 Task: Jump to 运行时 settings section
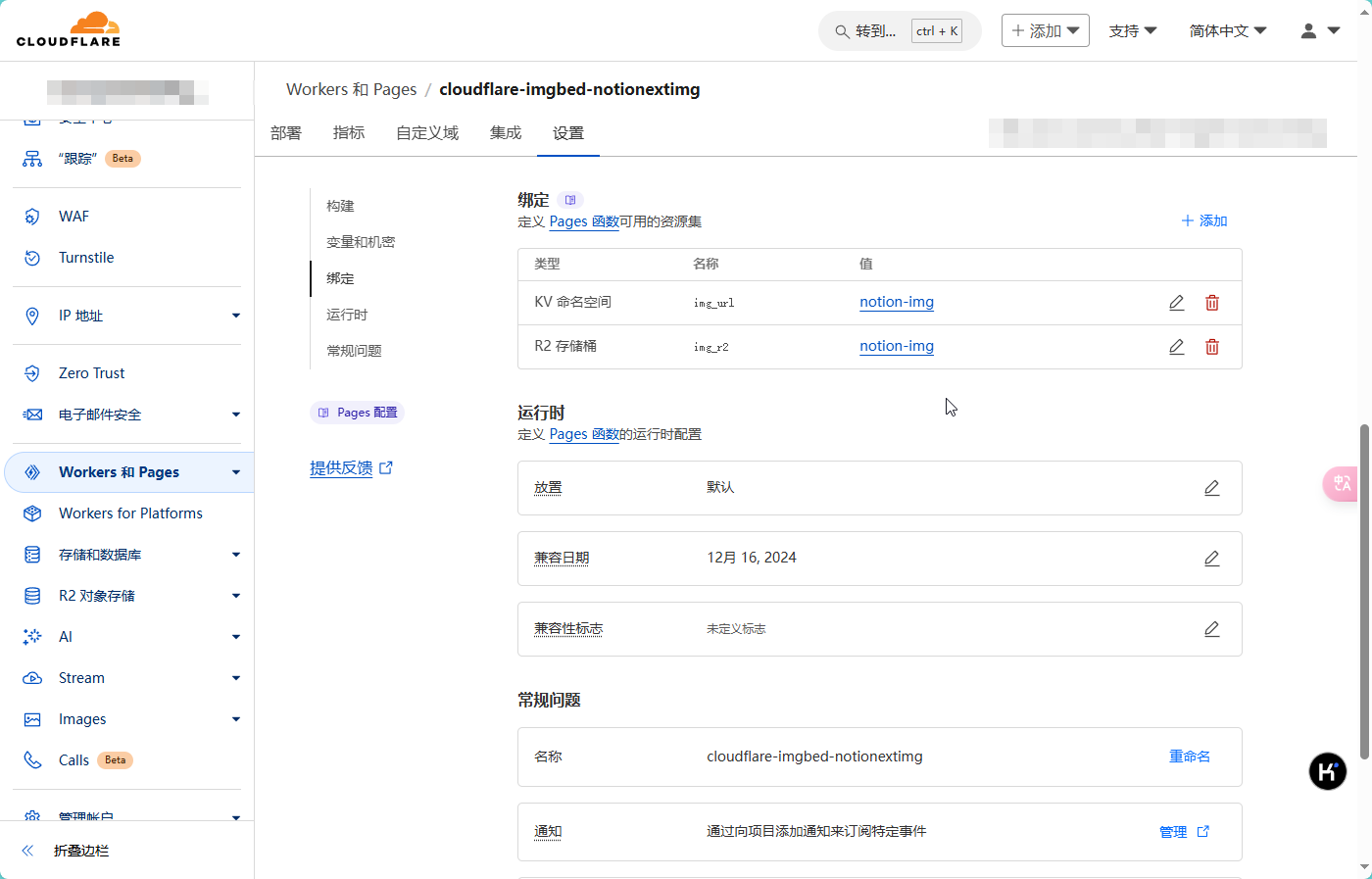pyautogui.click(x=347, y=315)
